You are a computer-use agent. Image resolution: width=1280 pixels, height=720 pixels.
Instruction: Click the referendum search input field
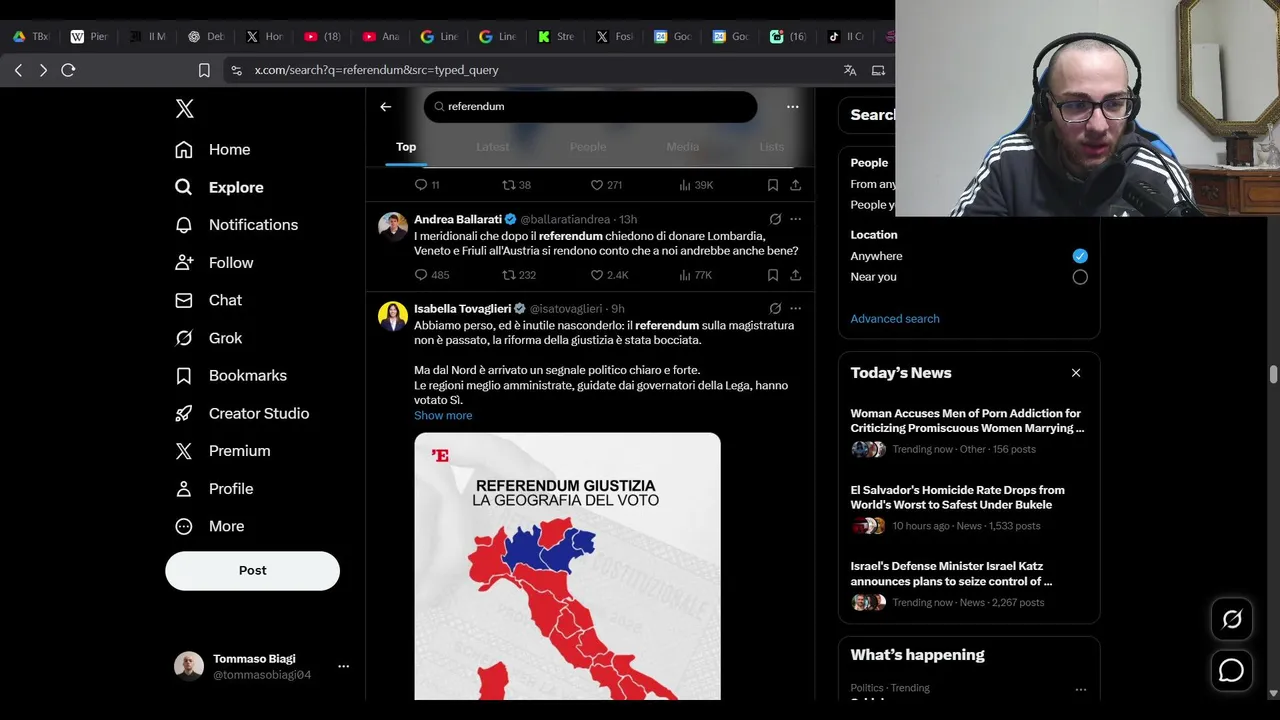[590, 107]
